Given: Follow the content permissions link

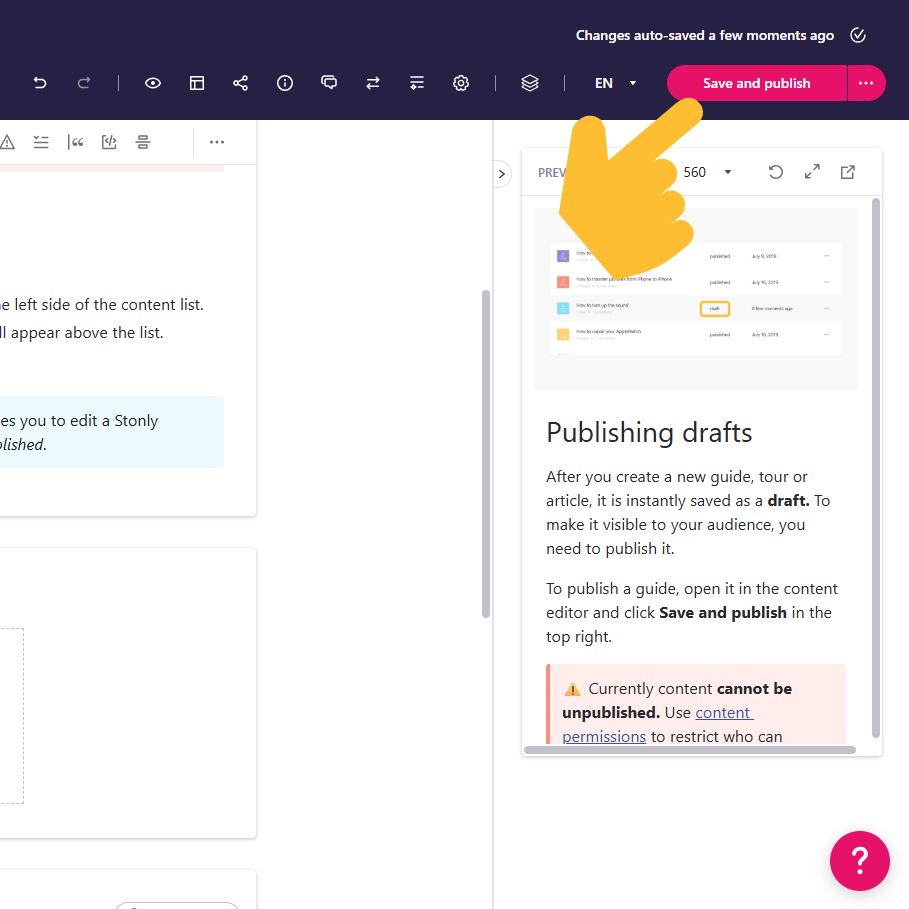Looking at the screenshot, I should pos(658,725).
